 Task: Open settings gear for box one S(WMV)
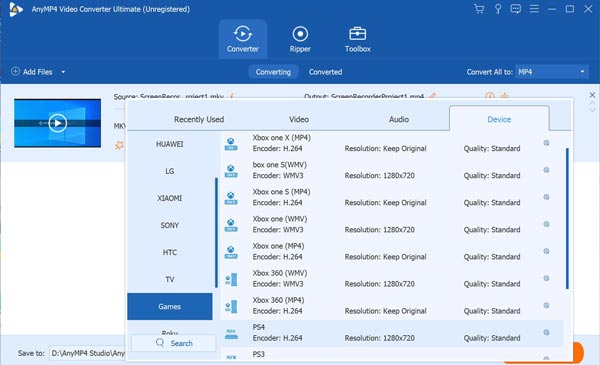(x=546, y=170)
